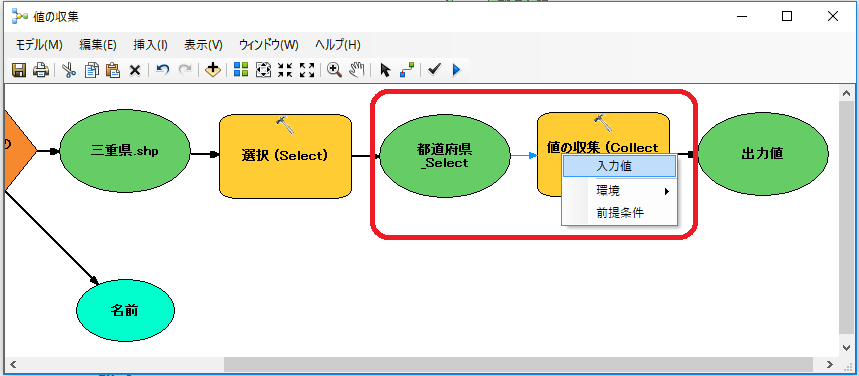The height and width of the screenshot is (376, 859).
Task: Validate the model with checkmark icon
Action: [x=434, y=70]
